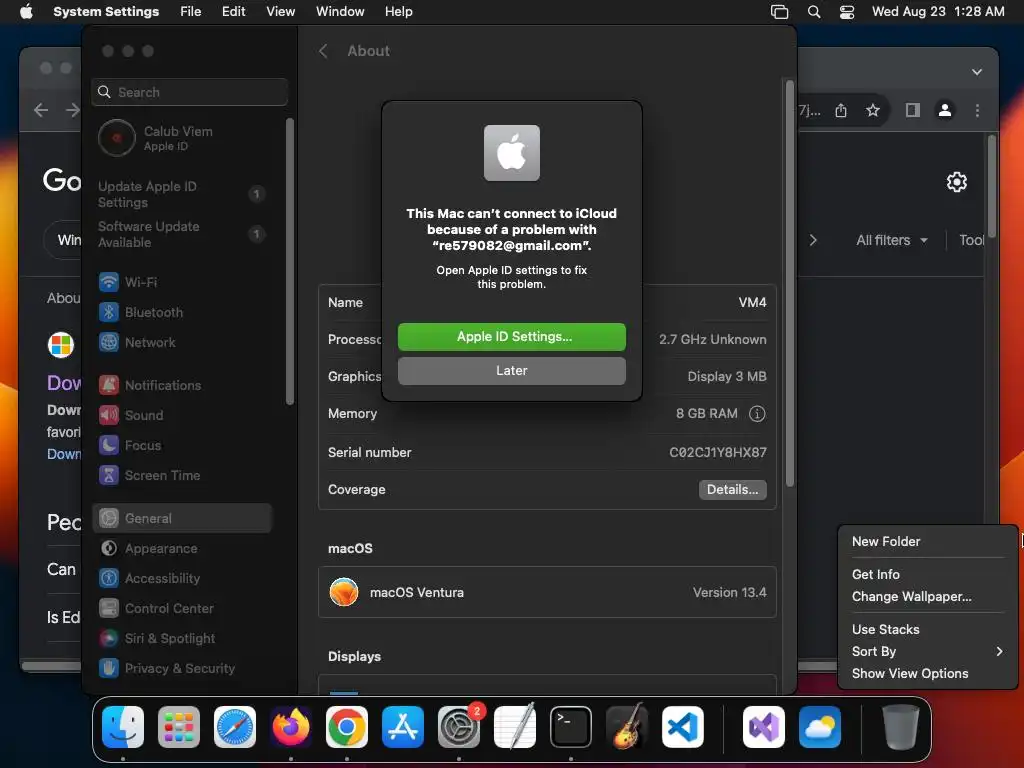Image resolution: width=1024 pixels, height=768 pixels.
Task: Open Trash from the Dock
Action: point(901,727)
